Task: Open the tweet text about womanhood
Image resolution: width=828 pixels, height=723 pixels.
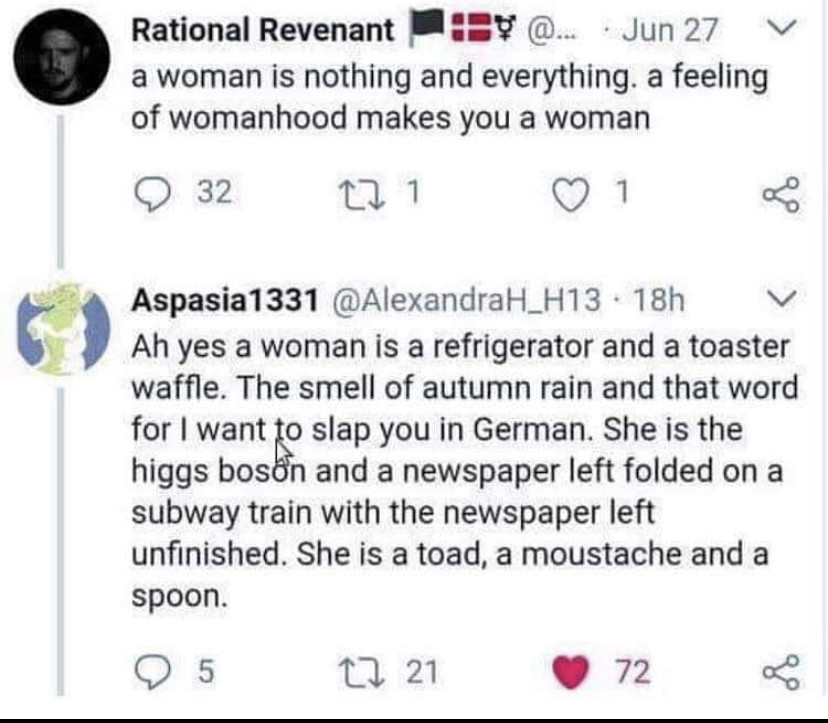Action: click(x=448, y=97)
